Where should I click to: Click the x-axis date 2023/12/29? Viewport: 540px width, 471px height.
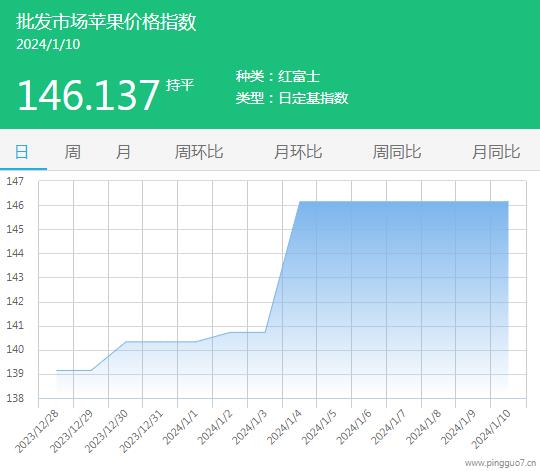(x=72, y=431)
